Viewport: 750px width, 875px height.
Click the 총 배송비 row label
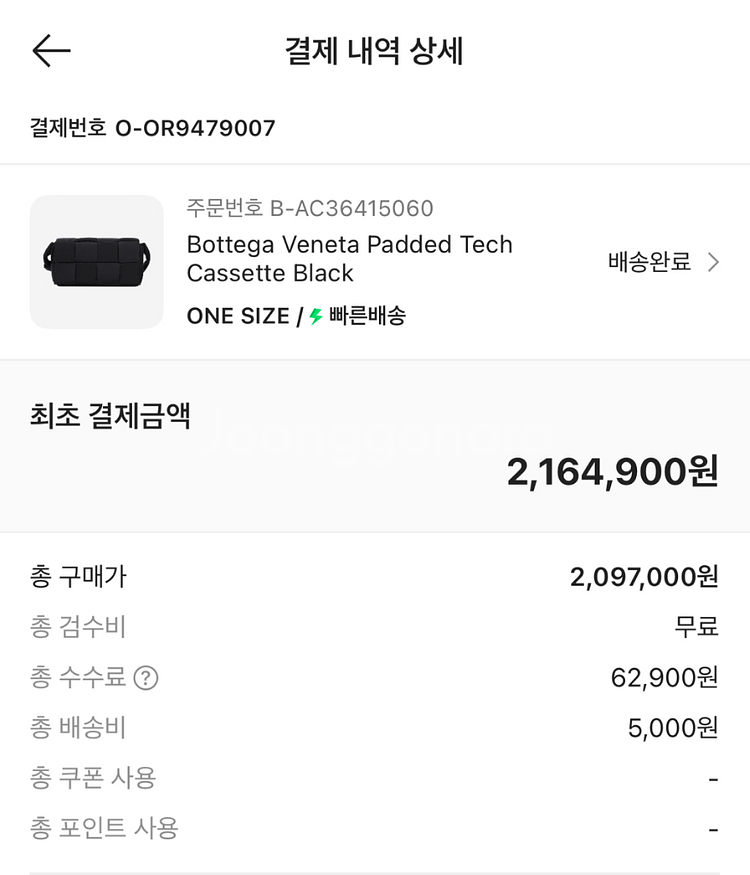79,727
